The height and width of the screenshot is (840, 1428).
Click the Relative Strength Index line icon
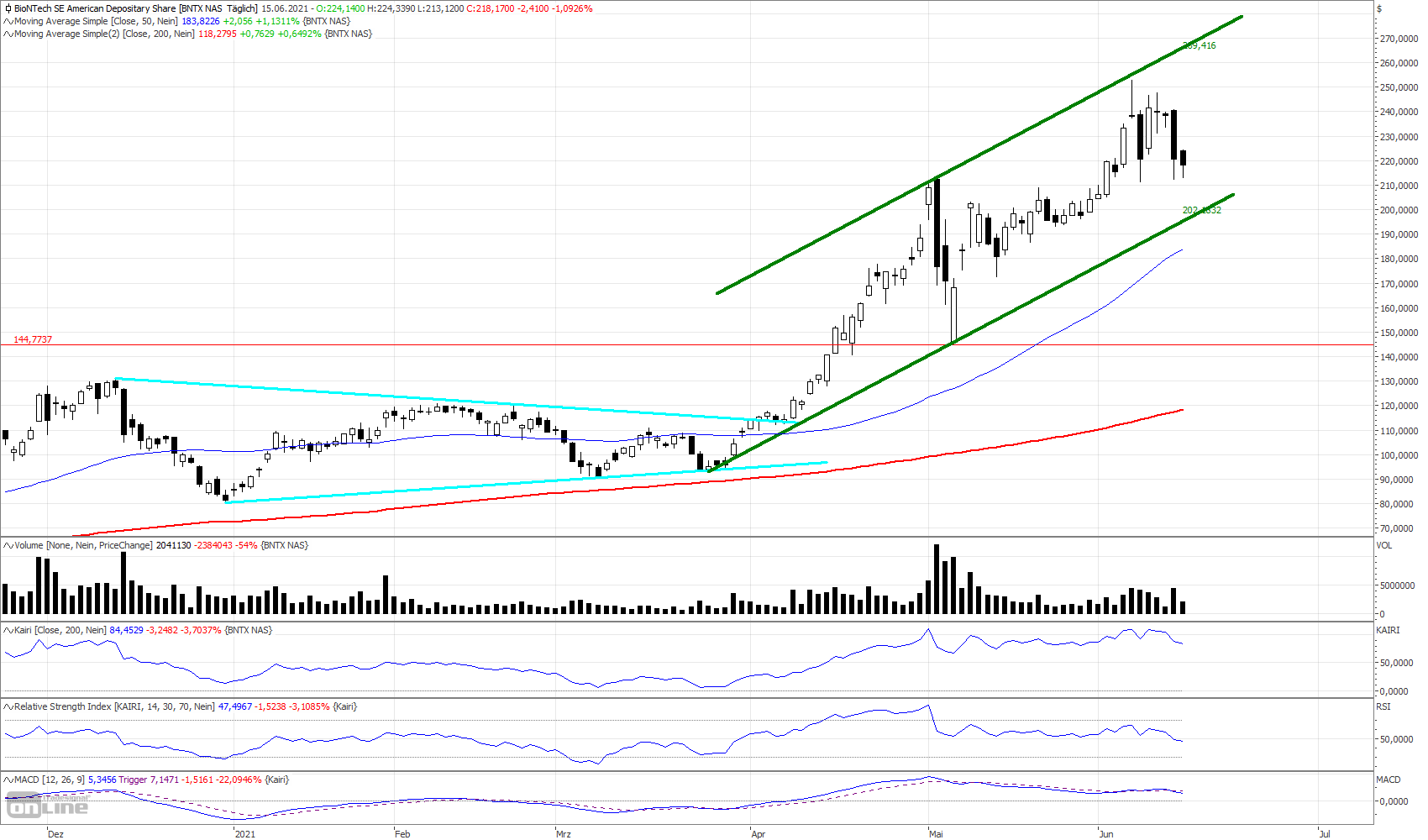pos(8,706)
